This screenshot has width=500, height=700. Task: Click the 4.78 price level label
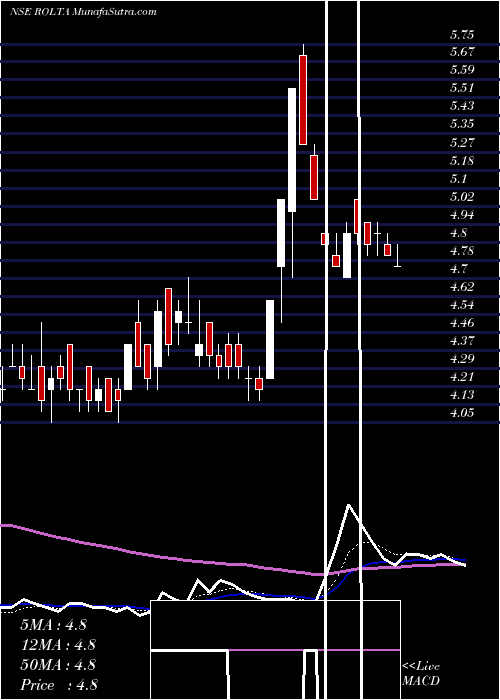click(x=462, y=251)
